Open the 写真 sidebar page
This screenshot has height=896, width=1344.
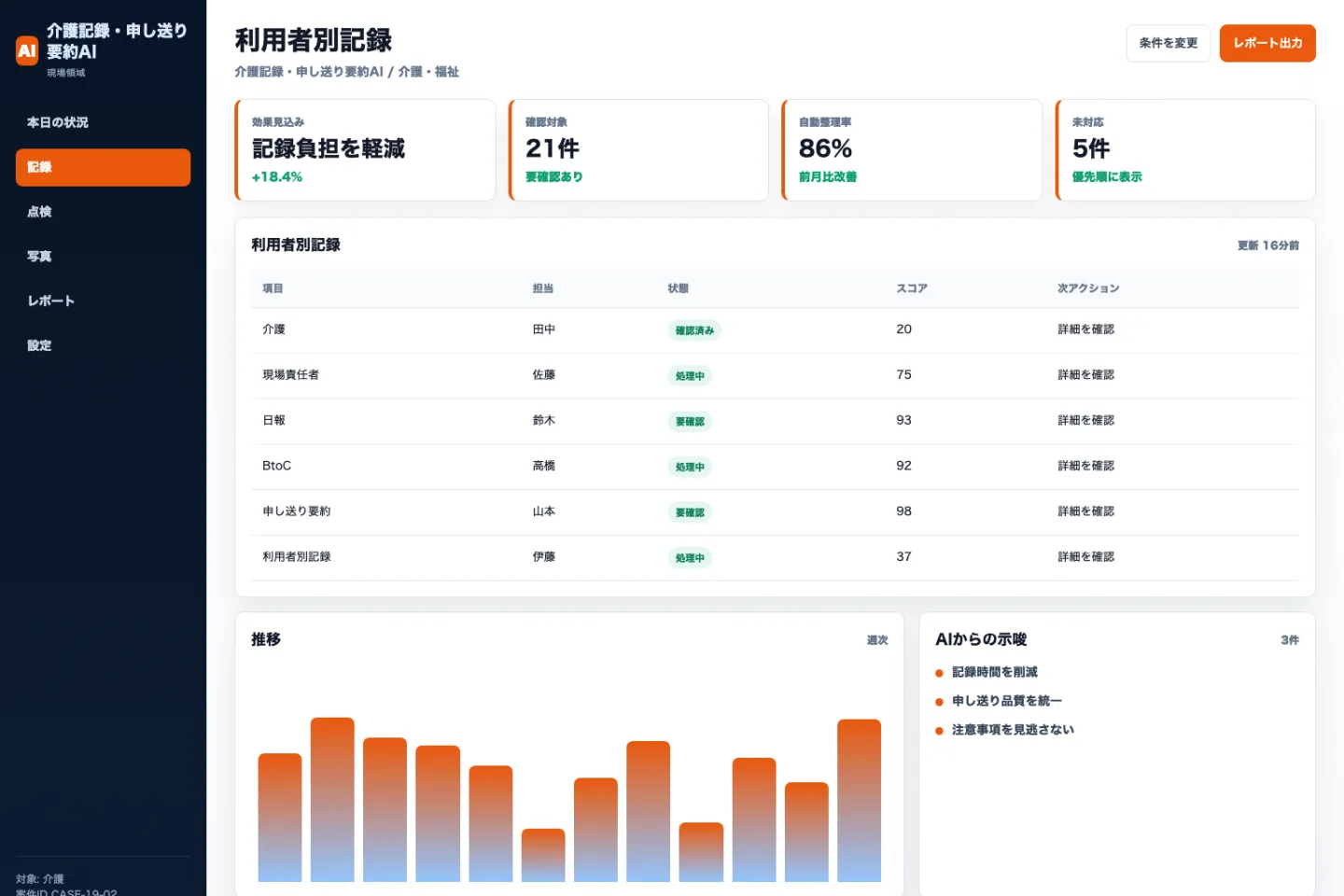coord(103,256)
